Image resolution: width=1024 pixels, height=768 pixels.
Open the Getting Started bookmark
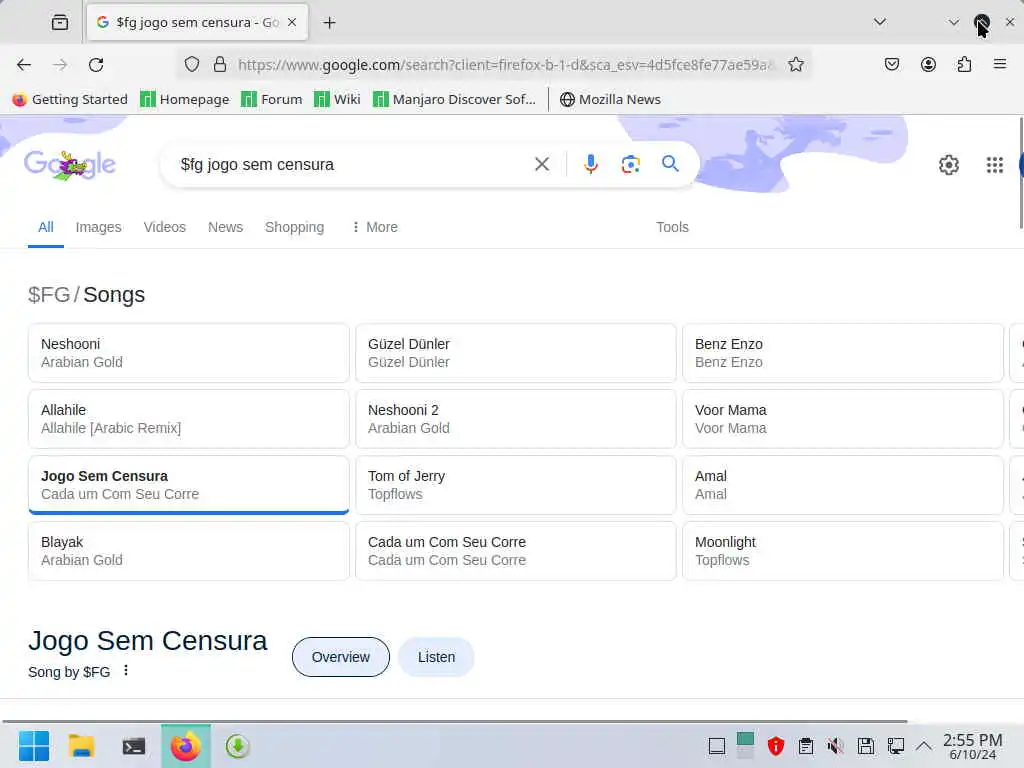coord(70,99)
